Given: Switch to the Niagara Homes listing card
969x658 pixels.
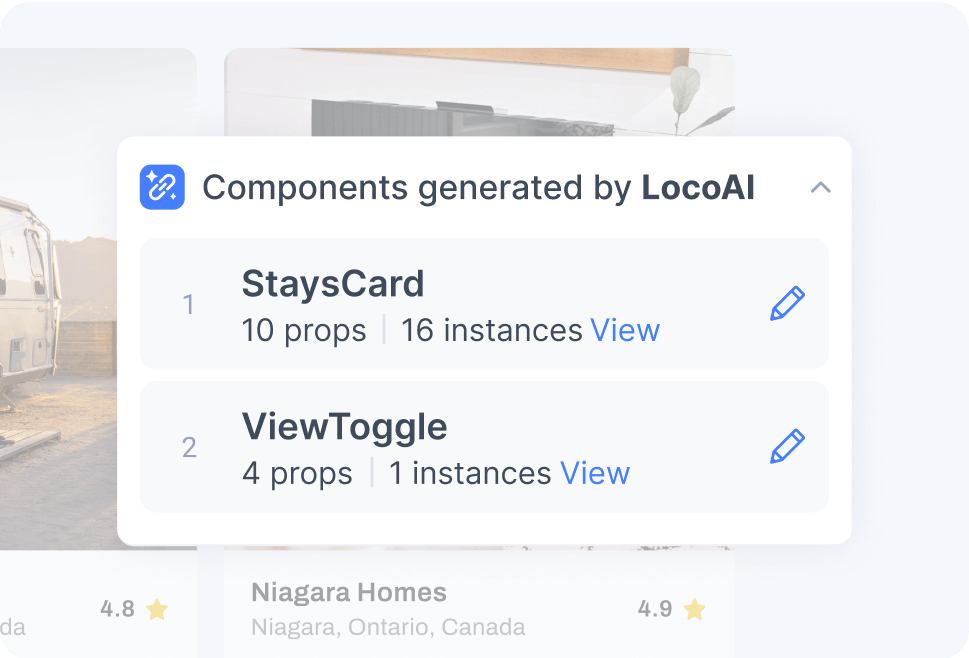Looking at the screenshot, I should tap(348, 592).
